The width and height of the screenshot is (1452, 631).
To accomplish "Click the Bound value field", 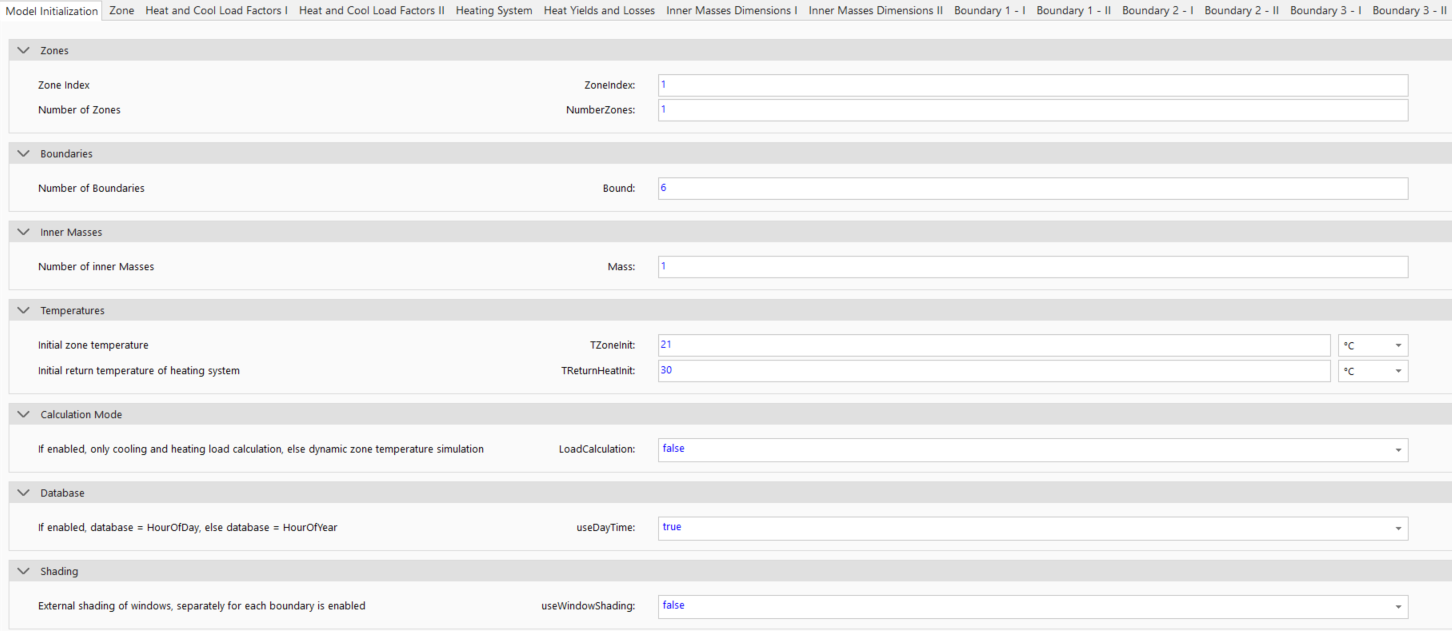I will pos(1033,188).
